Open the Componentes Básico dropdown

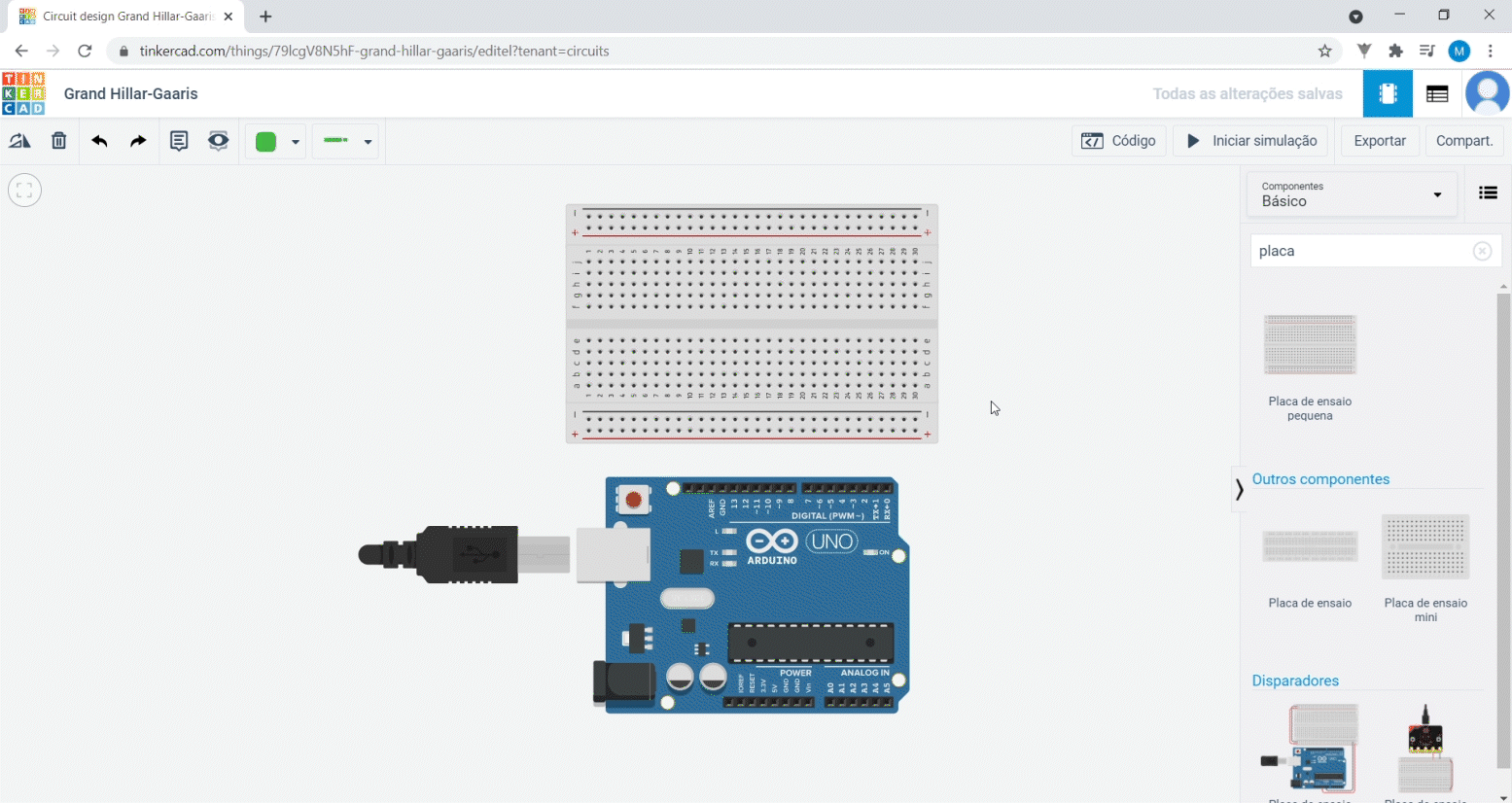(x=1352, y=194)
